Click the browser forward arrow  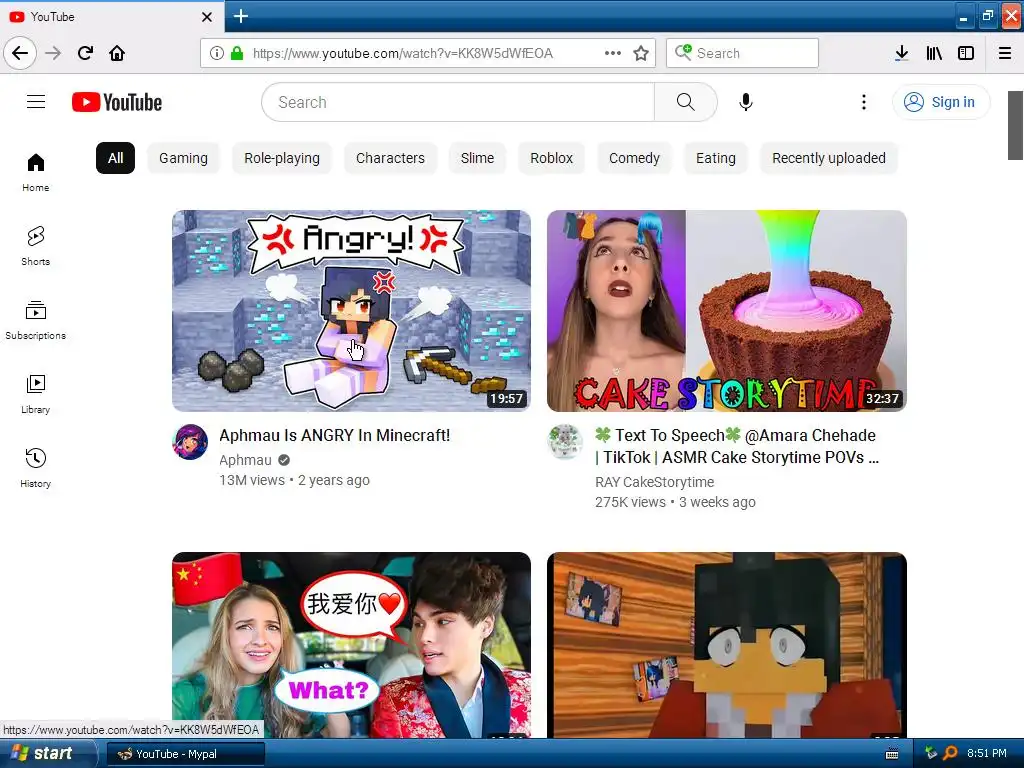54,53
